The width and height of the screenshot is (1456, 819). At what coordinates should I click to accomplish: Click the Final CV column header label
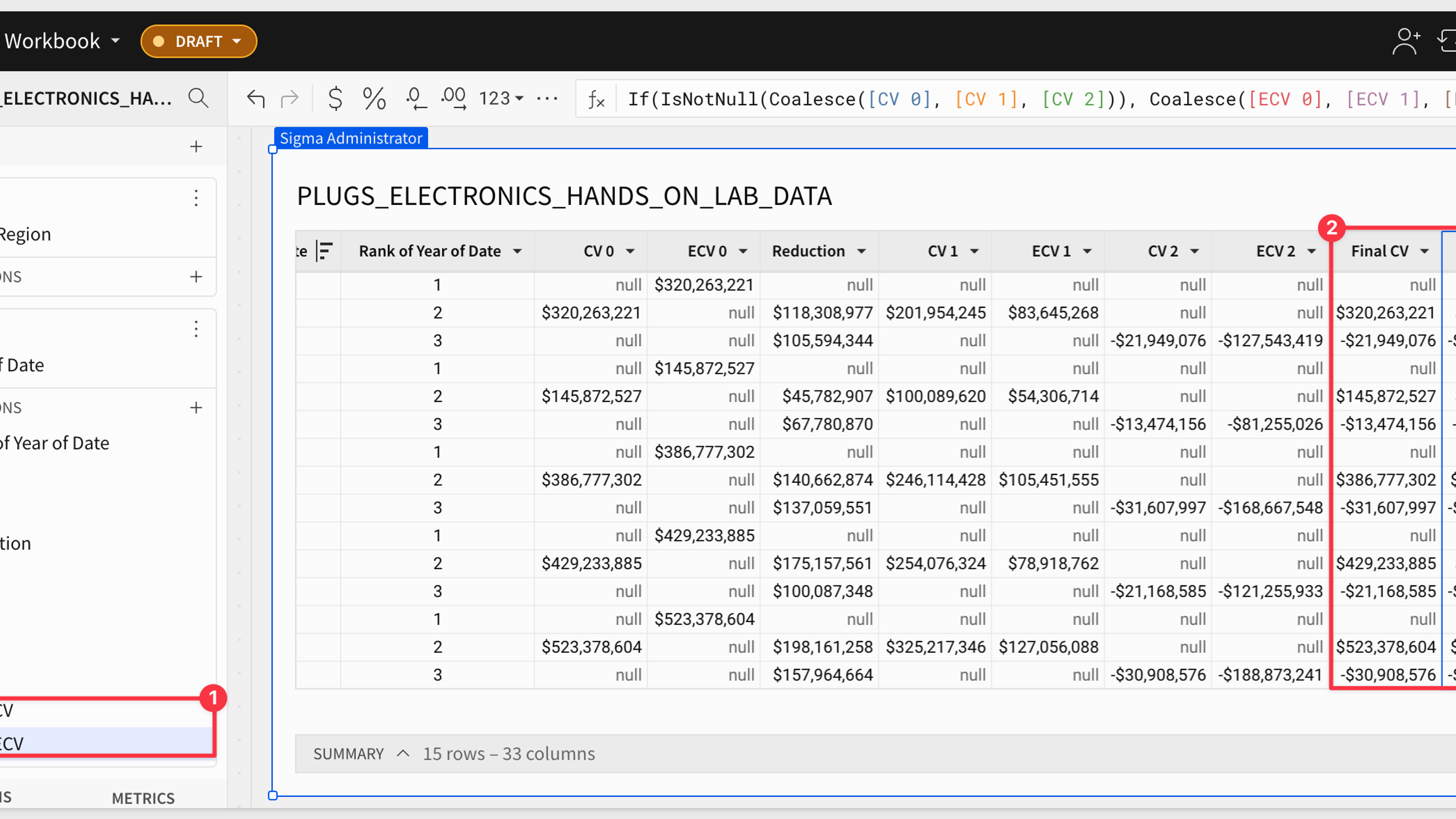1379,251
